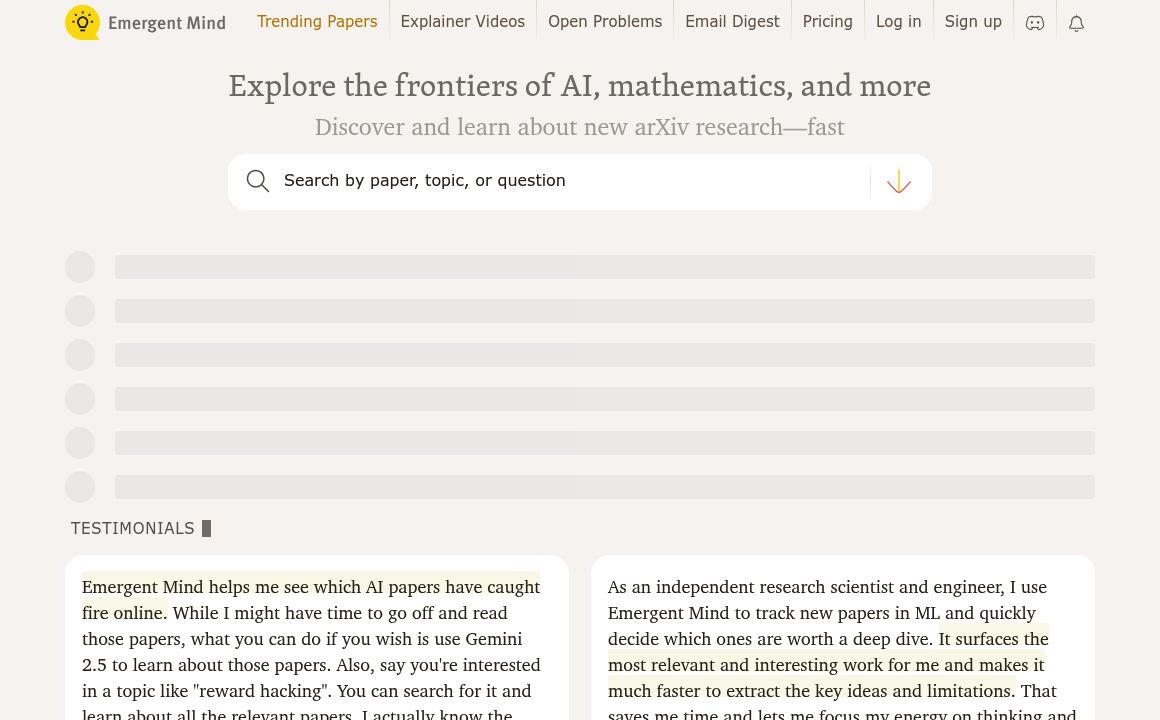Click the first loading placeholder circle
Image resolution: width=1160 pixels, height=720 pixels.
click(x=80, y=267)
